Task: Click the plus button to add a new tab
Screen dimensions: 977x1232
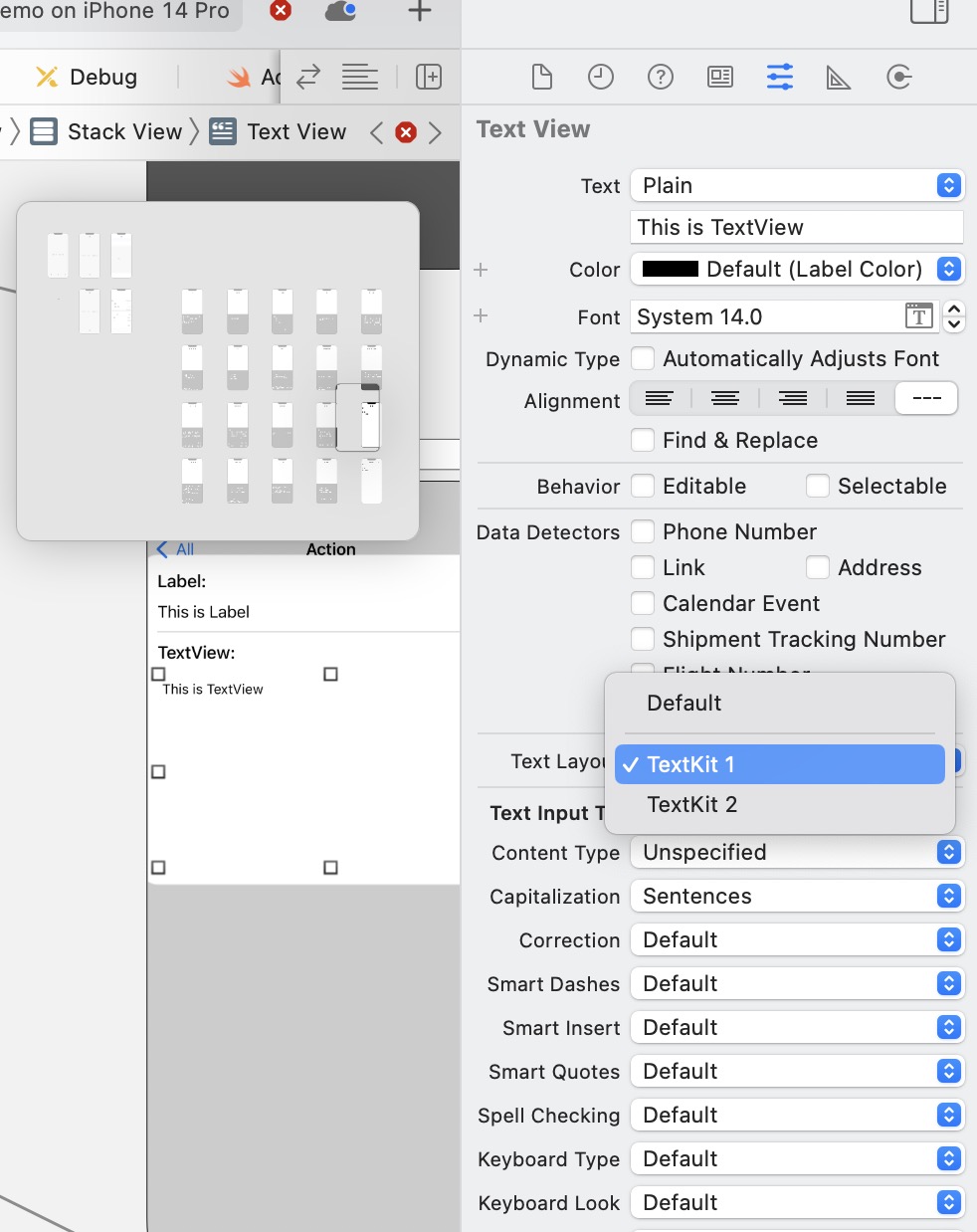Action: [x=420, y=11]
